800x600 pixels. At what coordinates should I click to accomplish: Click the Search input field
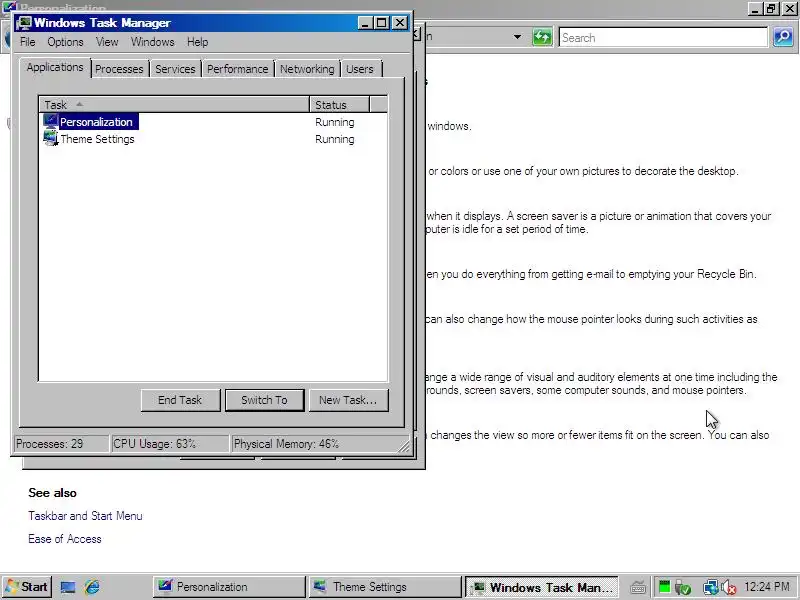[663, 37]
